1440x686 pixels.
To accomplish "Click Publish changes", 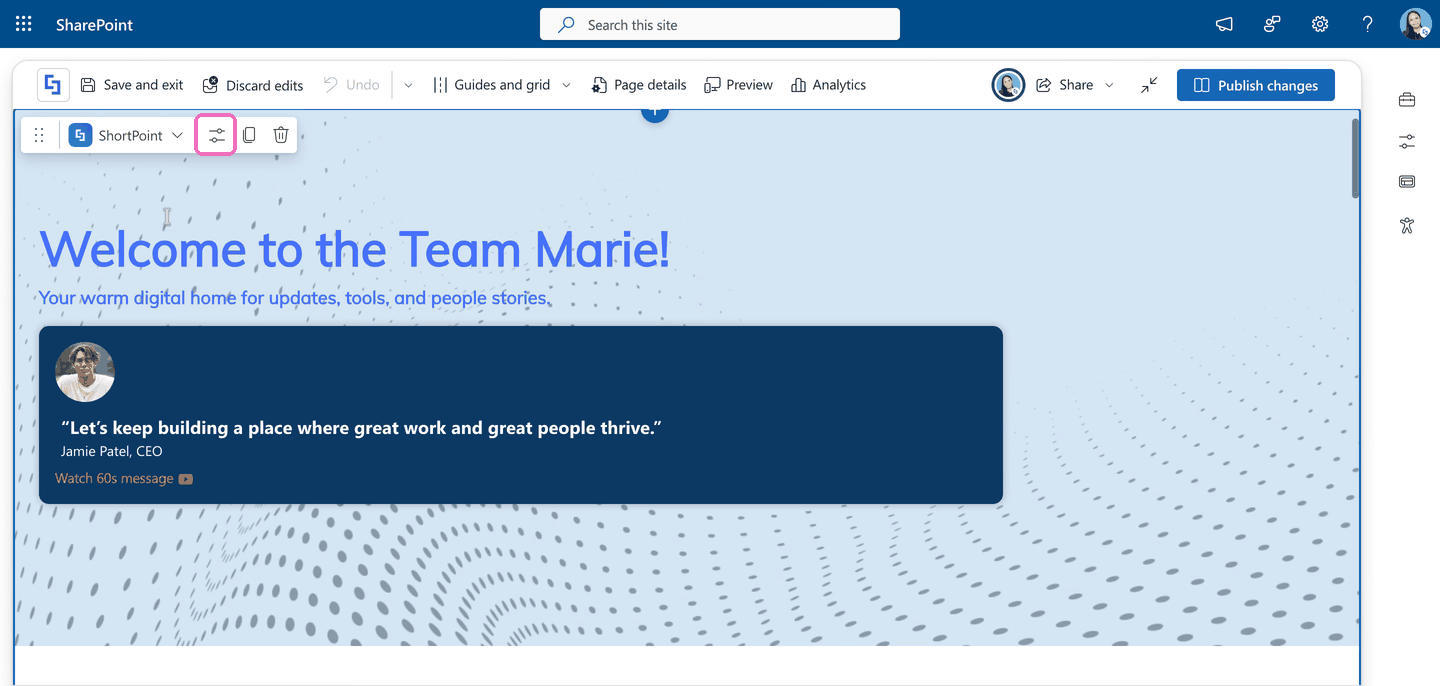I will click(1255, 85).
